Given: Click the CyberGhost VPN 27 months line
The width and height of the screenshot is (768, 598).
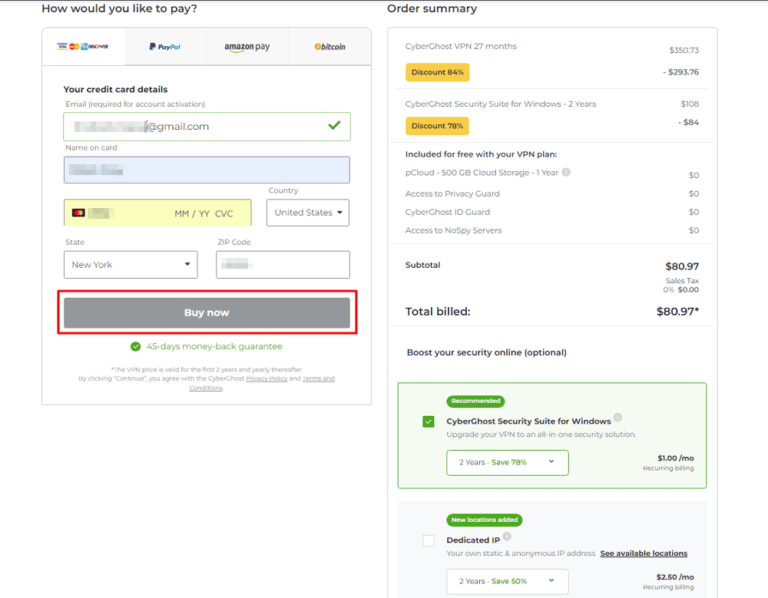Looking at the screenshot, I should (461, 47).
